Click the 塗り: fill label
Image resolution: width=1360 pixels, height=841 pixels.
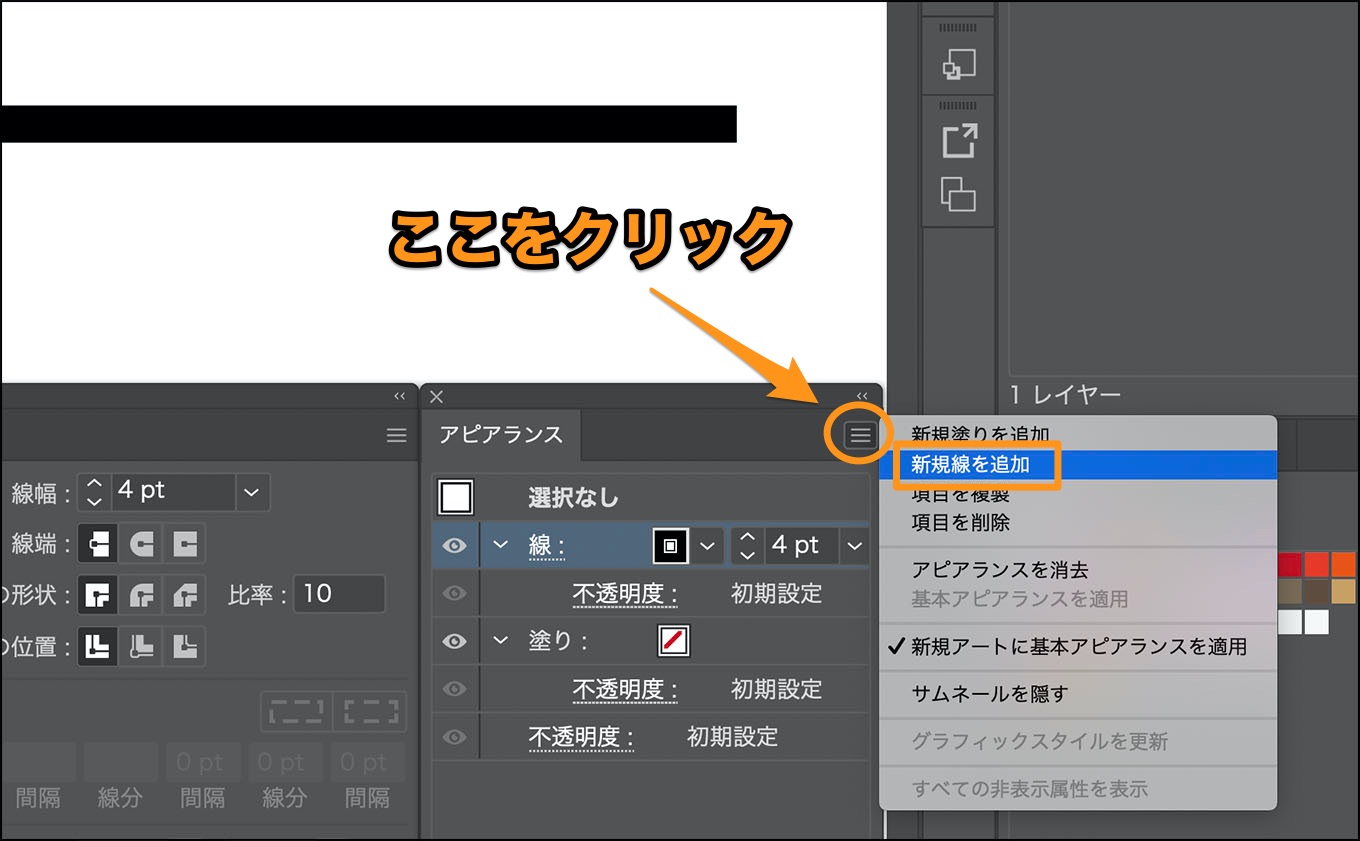coord(558,641)
